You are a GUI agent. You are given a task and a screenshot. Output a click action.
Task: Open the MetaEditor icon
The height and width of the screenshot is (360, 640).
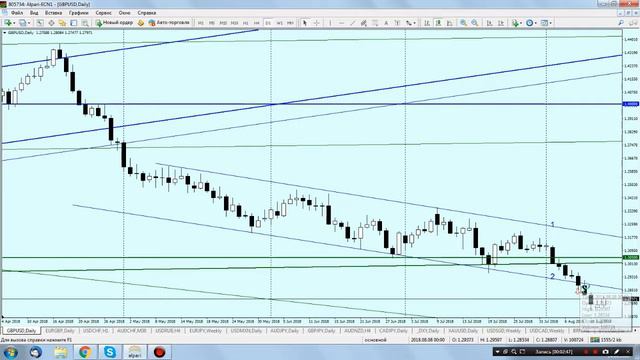coord(140,23)
